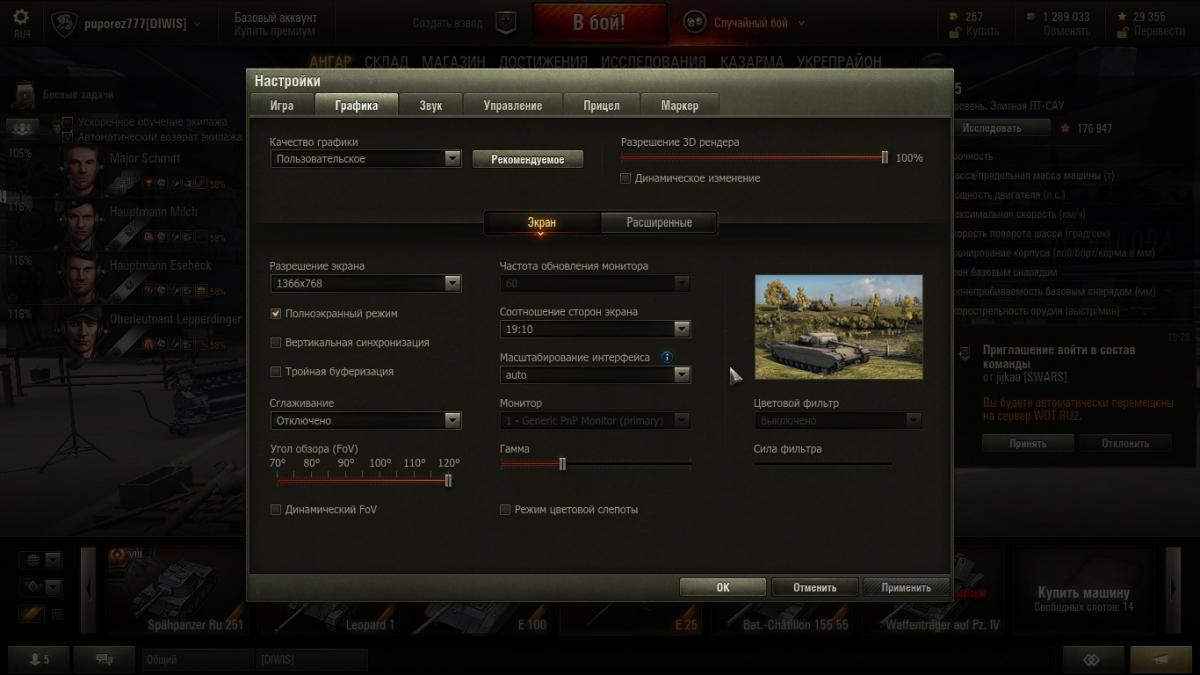Open the Сглаживание dropdown
Image resolution: width=1200 pixels, height=675 pixels.
(x=365, y=420)
